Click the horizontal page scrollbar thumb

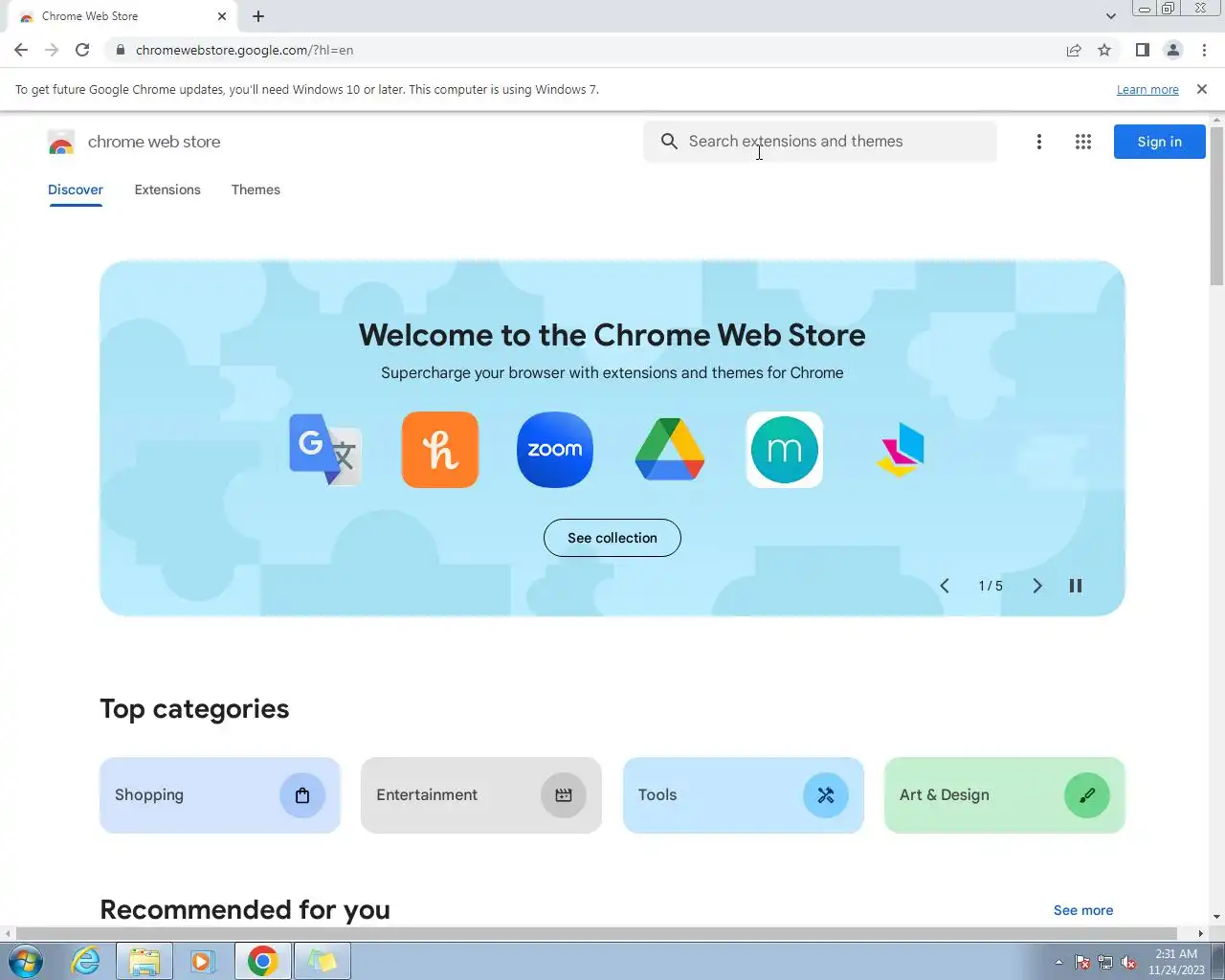click(597, 933)
